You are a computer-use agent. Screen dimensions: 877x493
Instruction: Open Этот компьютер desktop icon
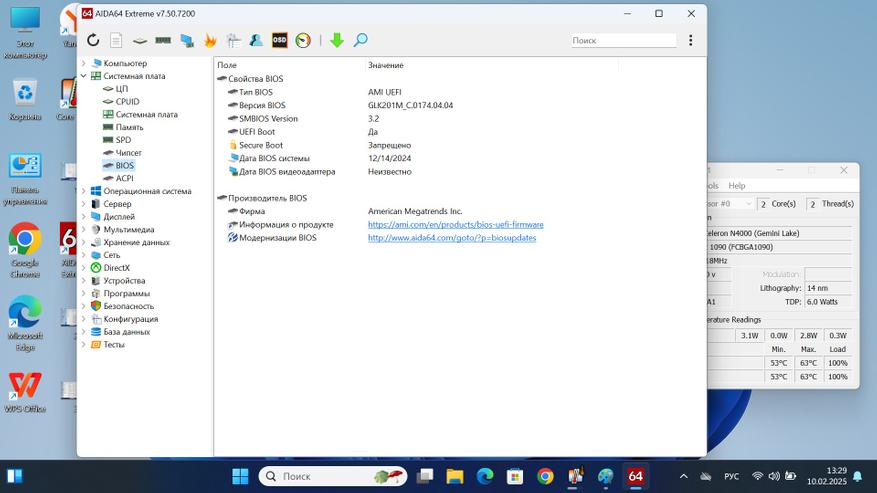pos(25,33)
